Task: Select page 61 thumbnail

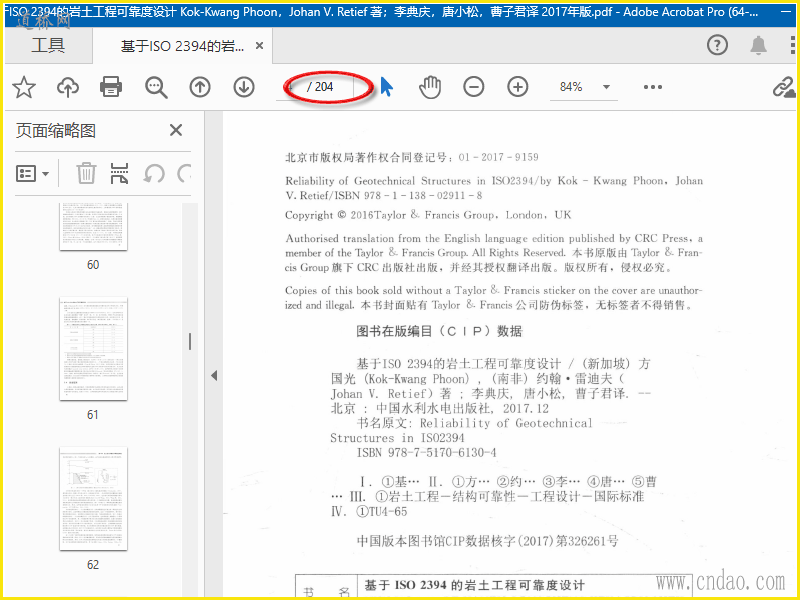Action: click(x=93, y=349)
